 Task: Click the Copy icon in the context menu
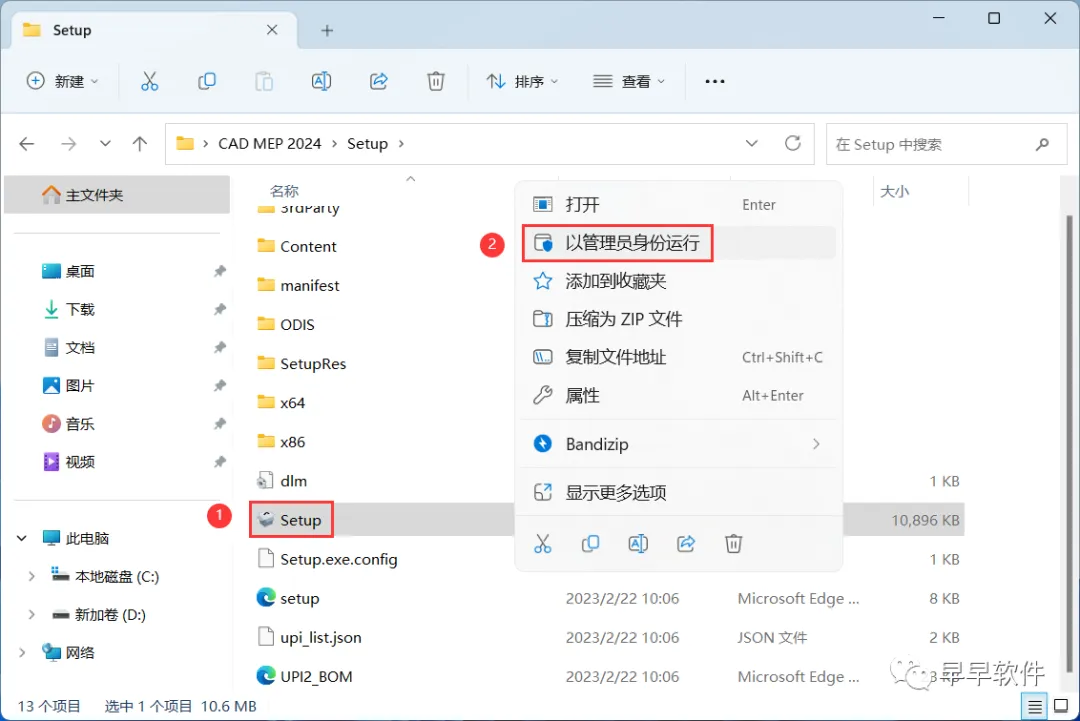click(x=590, y=544)
